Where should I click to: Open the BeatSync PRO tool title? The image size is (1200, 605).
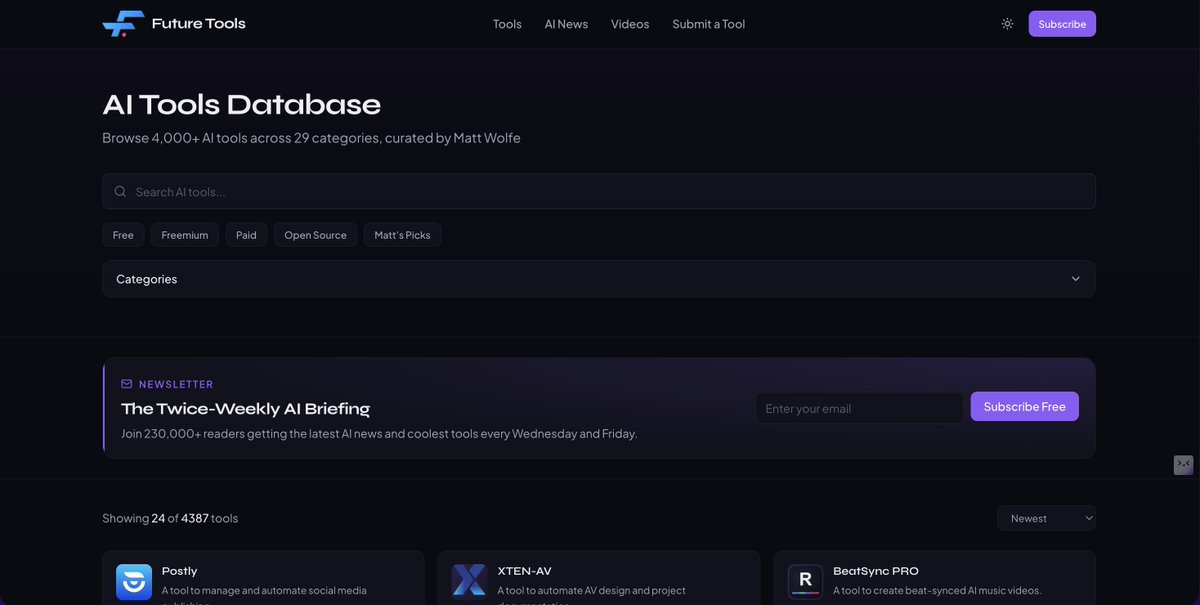[x=876, y=571]
